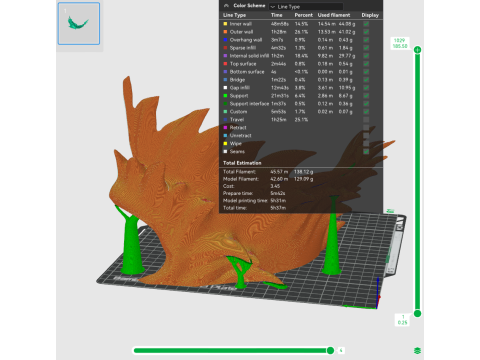This screenshot has height=360, width=480.
Task: Click the Used filament column header
Action: click(334, 15)
